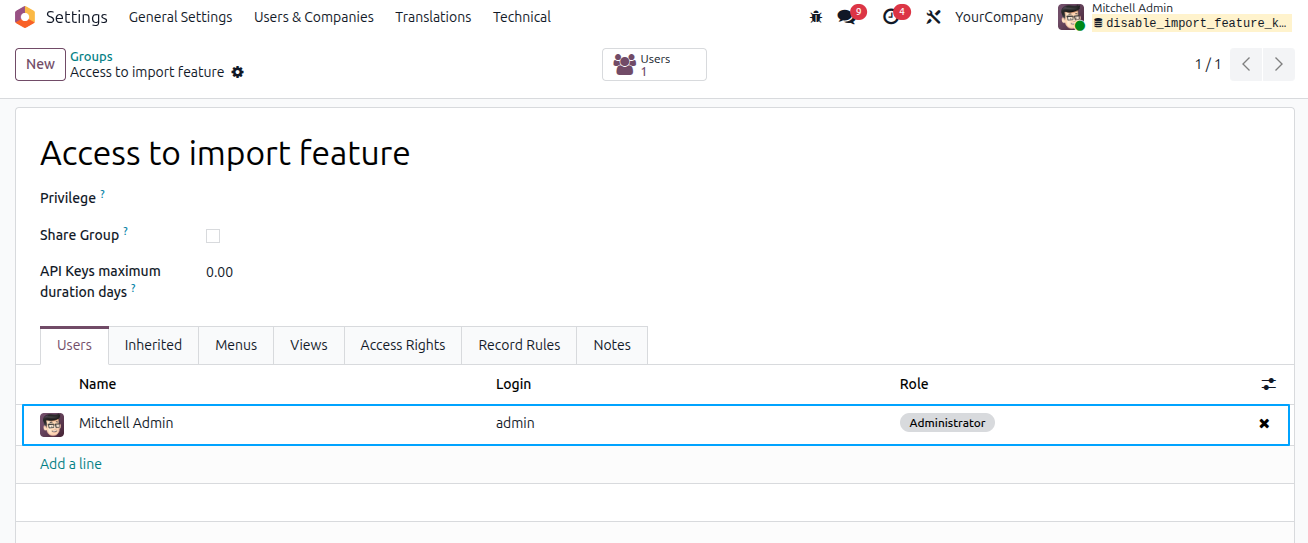
Task: Open the Translations menu
Action: pyautogui.click(x=433, y=17)
